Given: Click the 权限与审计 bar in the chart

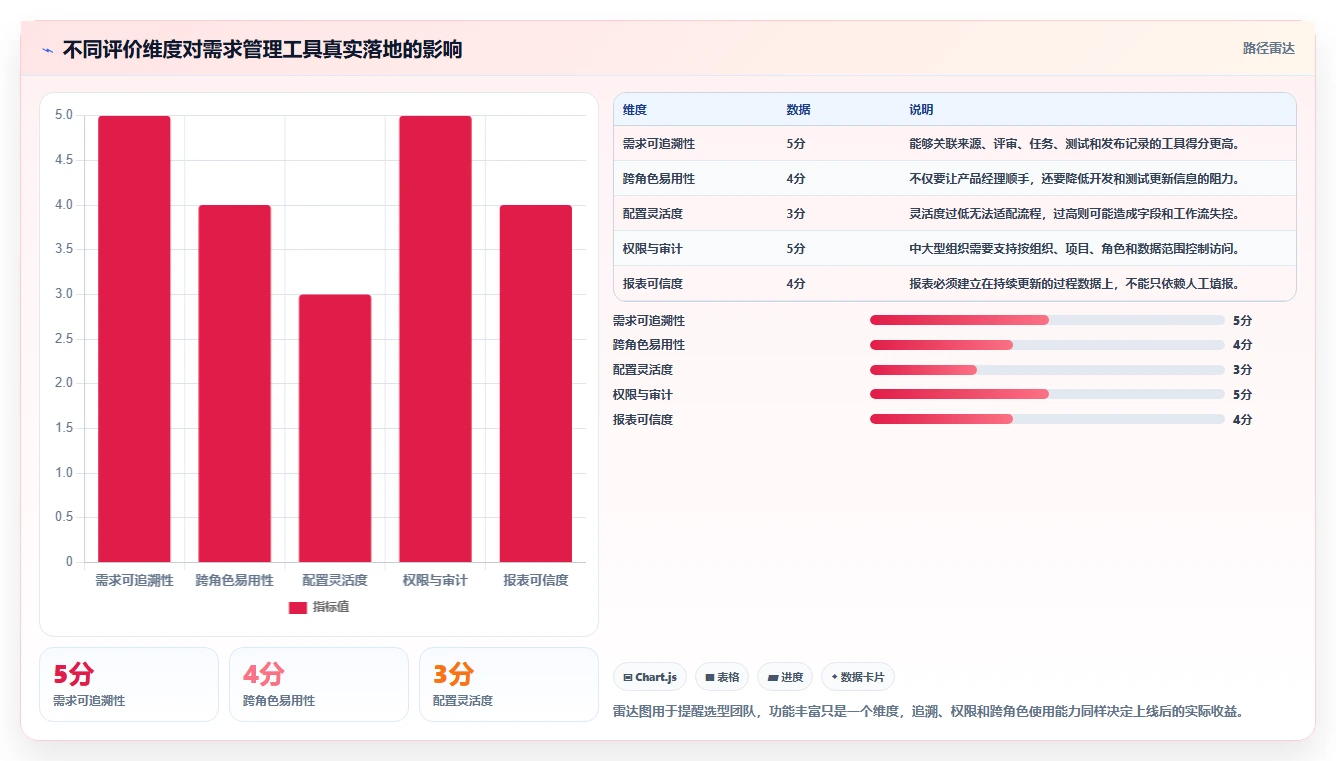Looking at the screenshot, I should 435,339.
